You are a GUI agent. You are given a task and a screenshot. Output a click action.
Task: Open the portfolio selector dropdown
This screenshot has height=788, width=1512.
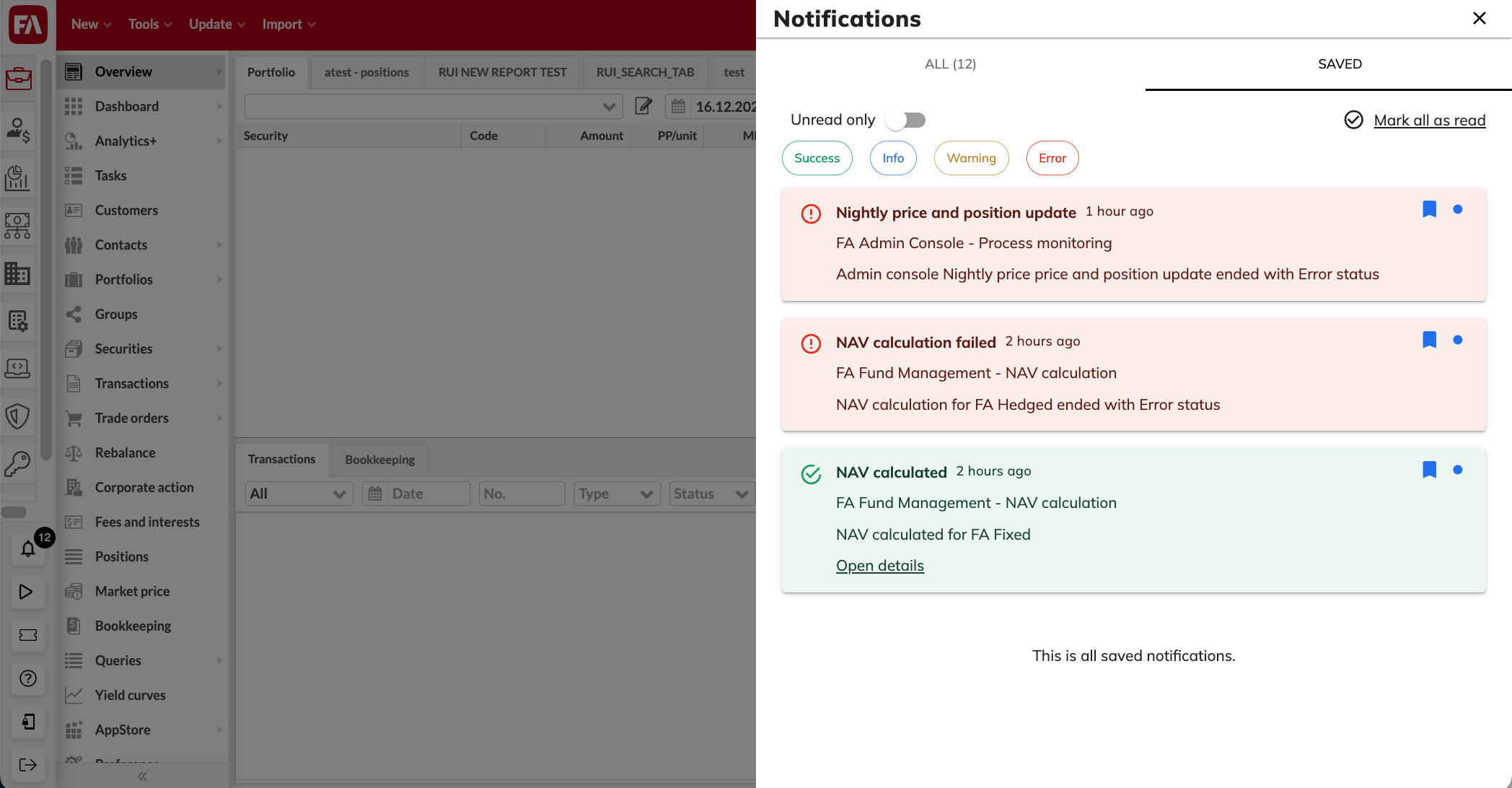tap(434, 107)
